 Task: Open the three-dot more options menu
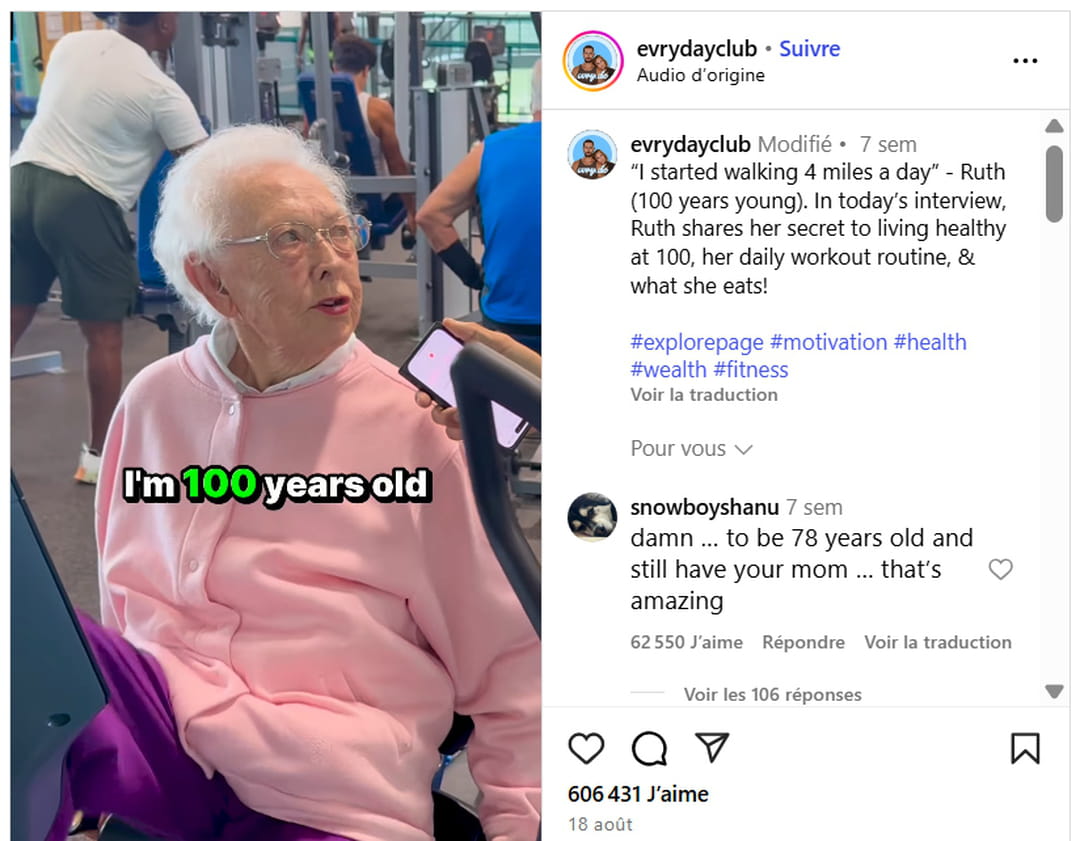tap(1025, 61)
